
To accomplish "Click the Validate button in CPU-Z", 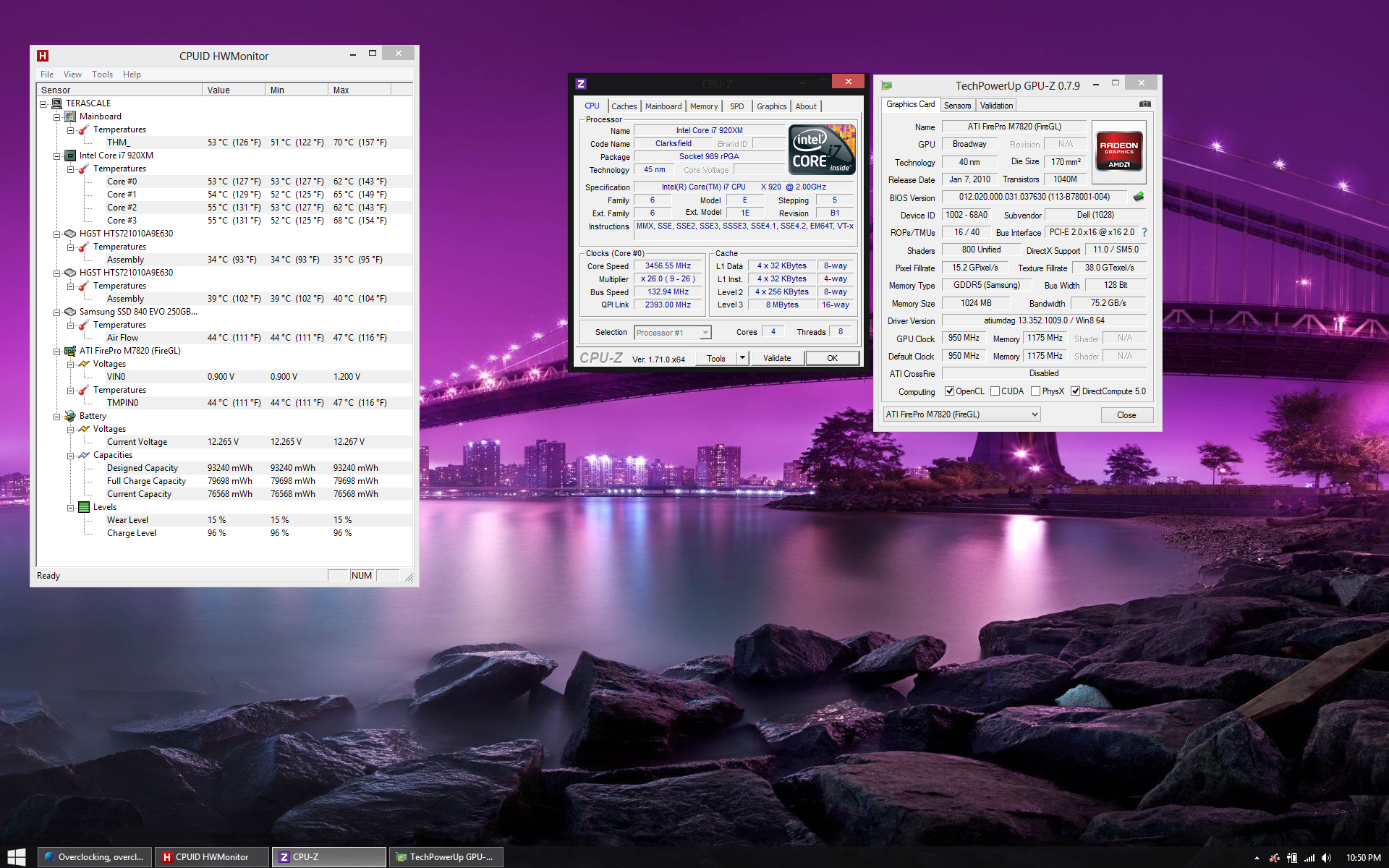I will tap(777, 358).
